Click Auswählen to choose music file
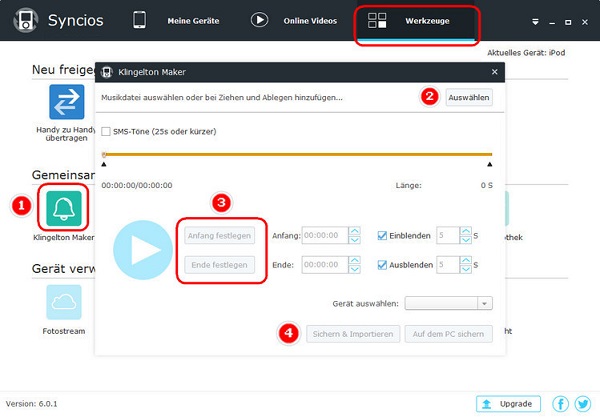The width and height of the screenshot is (600, 417). tap(469, 98)
